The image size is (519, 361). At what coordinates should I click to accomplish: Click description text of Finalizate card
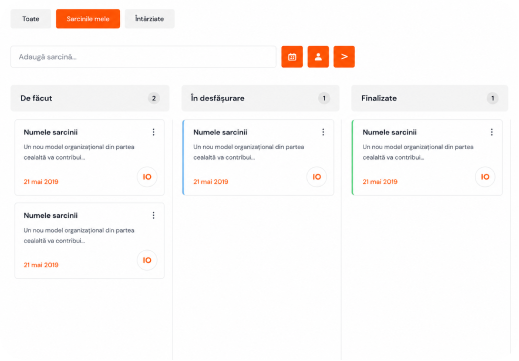(x=418, y=152)
